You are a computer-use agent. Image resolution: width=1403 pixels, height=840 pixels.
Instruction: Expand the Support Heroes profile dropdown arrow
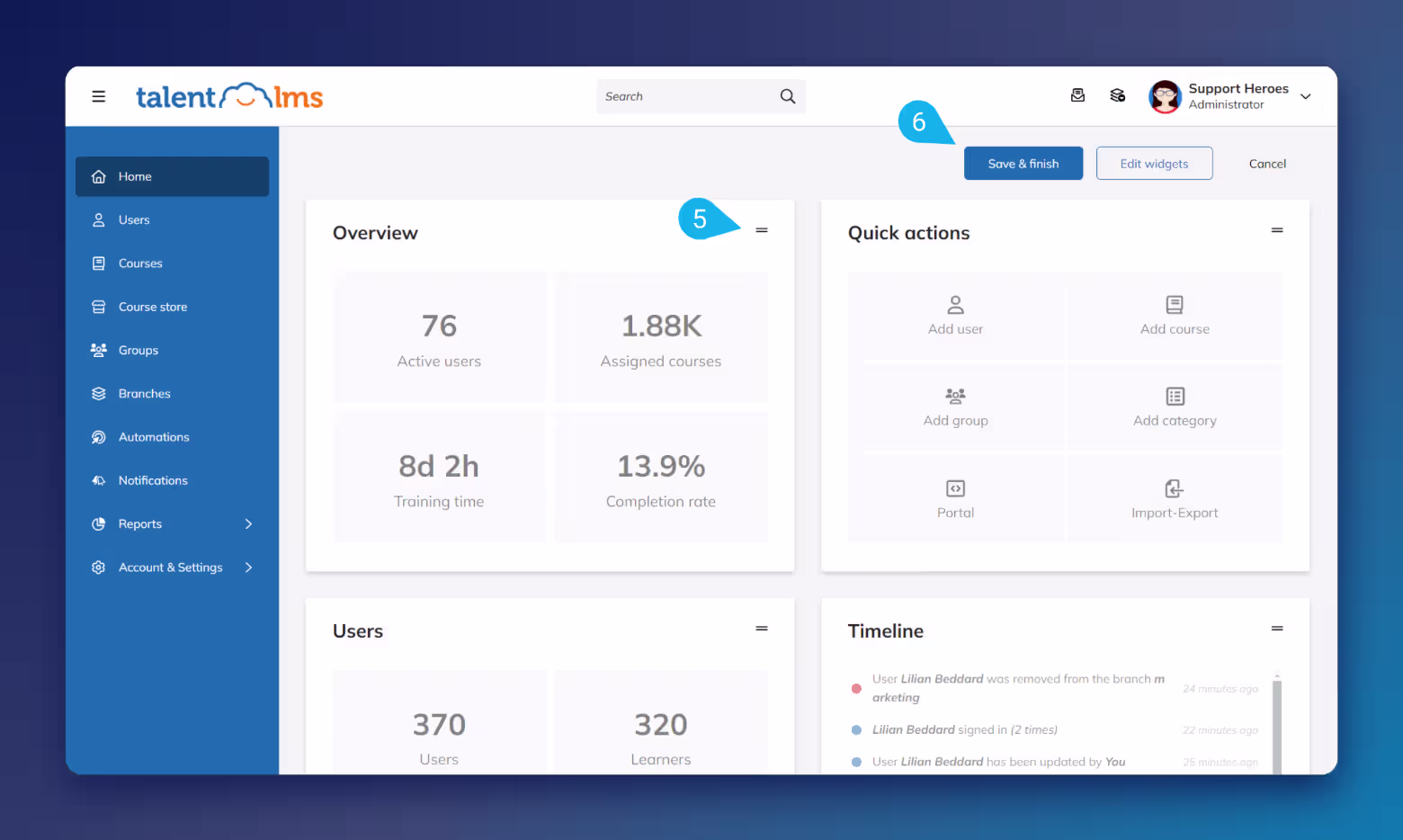click(1306, 96)
